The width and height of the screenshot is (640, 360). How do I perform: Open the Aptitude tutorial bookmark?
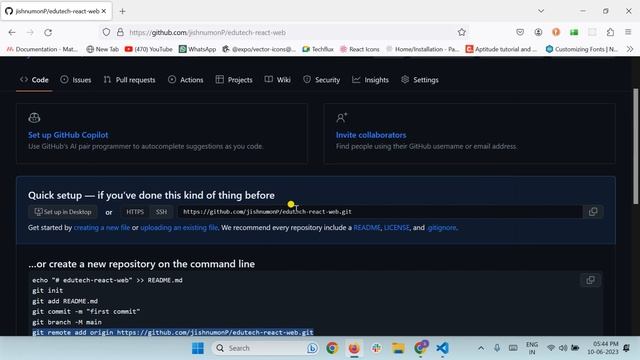tap(502, 49)
